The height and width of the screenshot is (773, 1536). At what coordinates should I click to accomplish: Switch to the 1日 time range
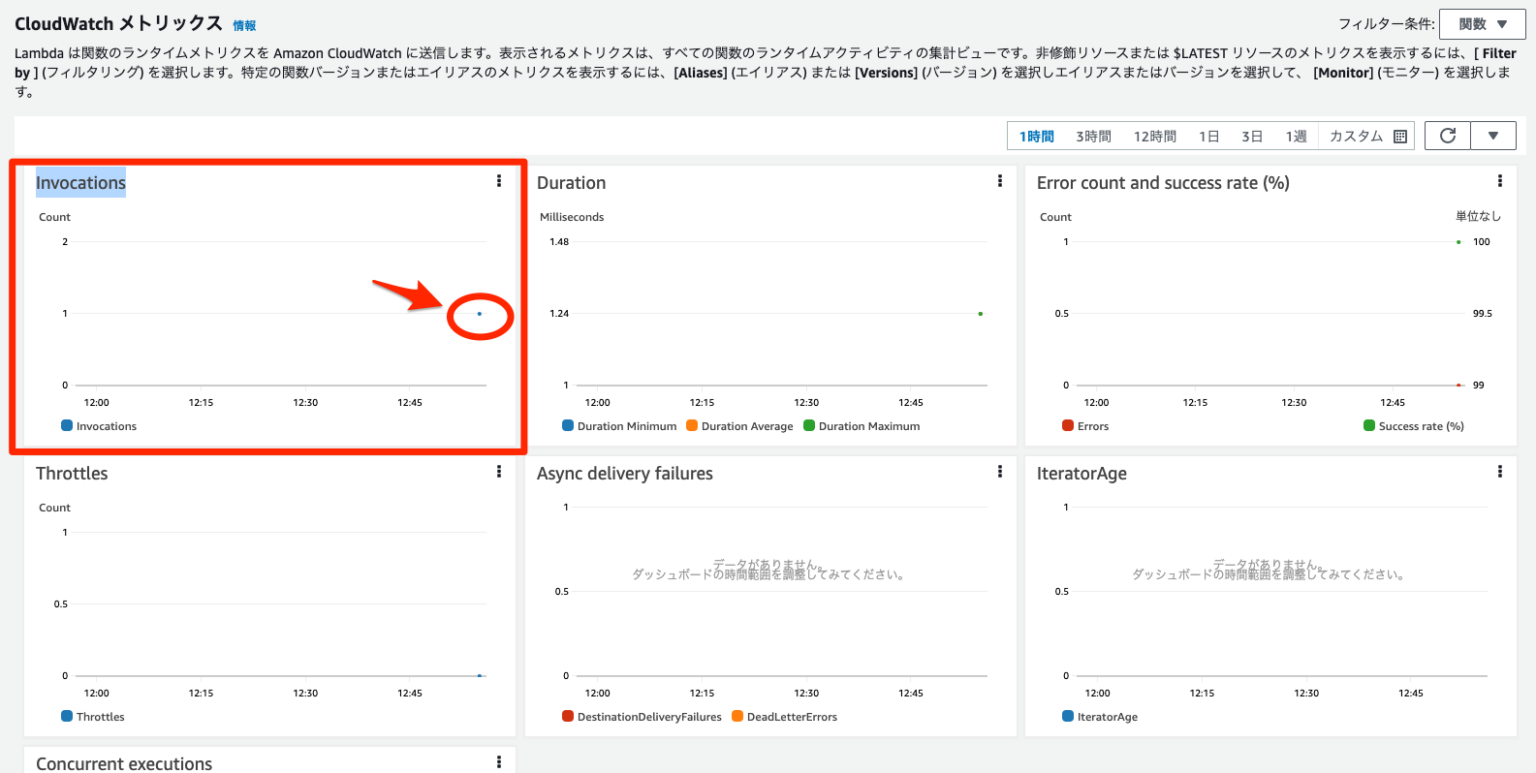pyautogui.click(x=1209, y=135)
